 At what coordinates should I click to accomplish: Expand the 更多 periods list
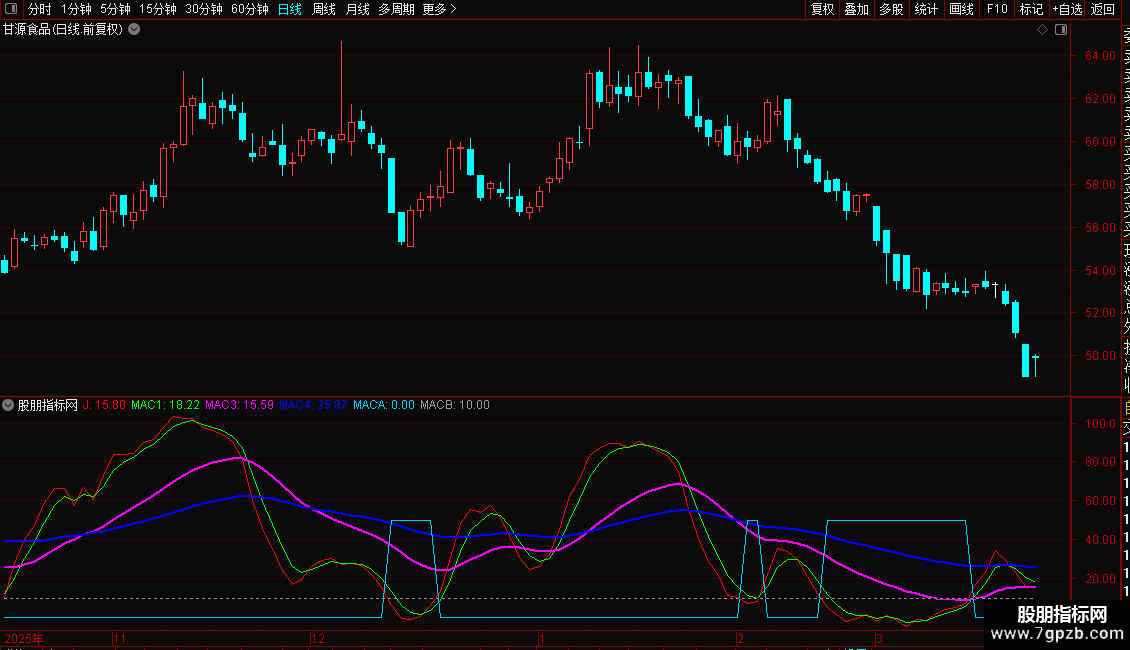(x=440, y=9)
